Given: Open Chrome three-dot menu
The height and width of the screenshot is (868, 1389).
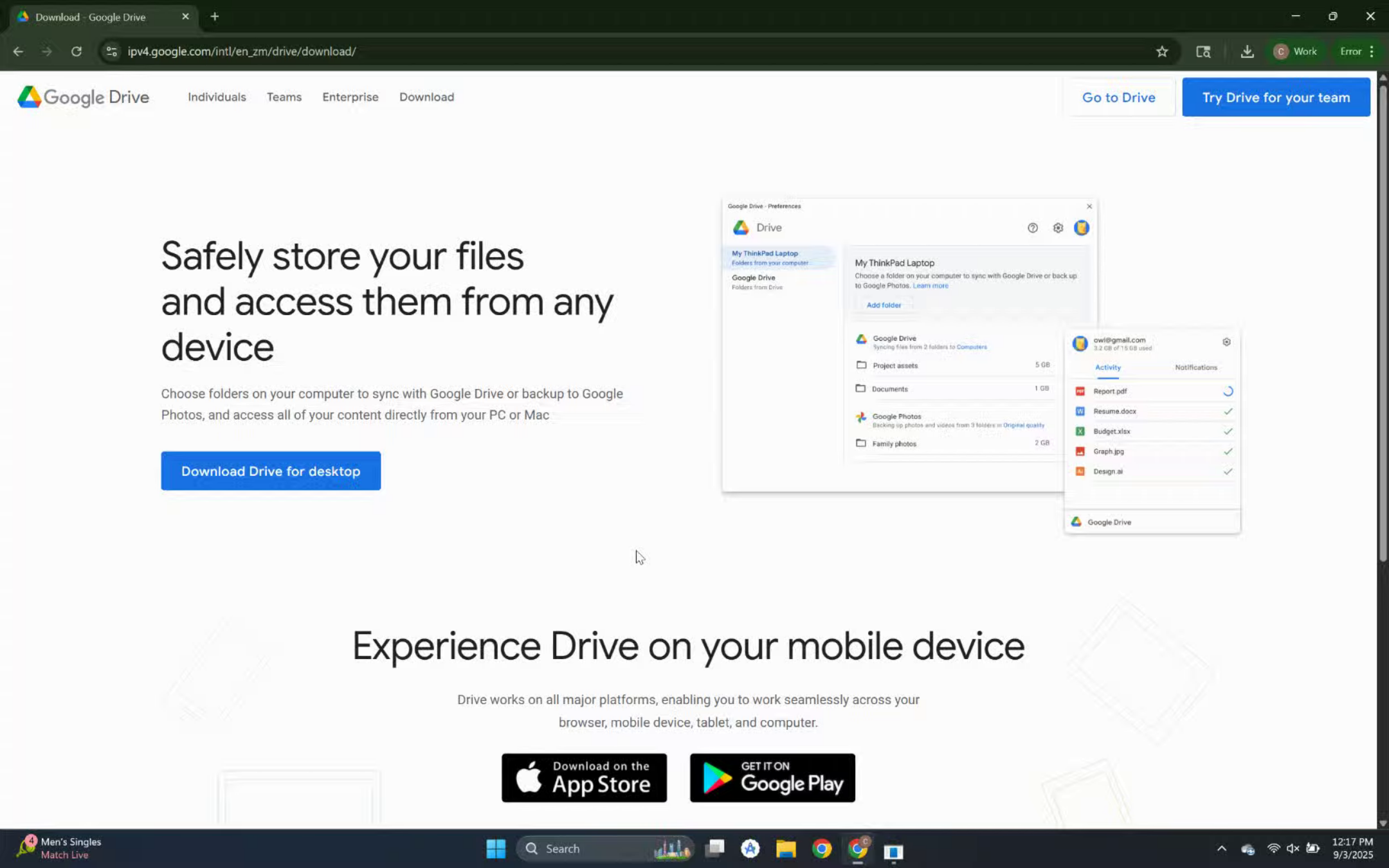Looking at the screenshot, I should (x=1372, y=51).
